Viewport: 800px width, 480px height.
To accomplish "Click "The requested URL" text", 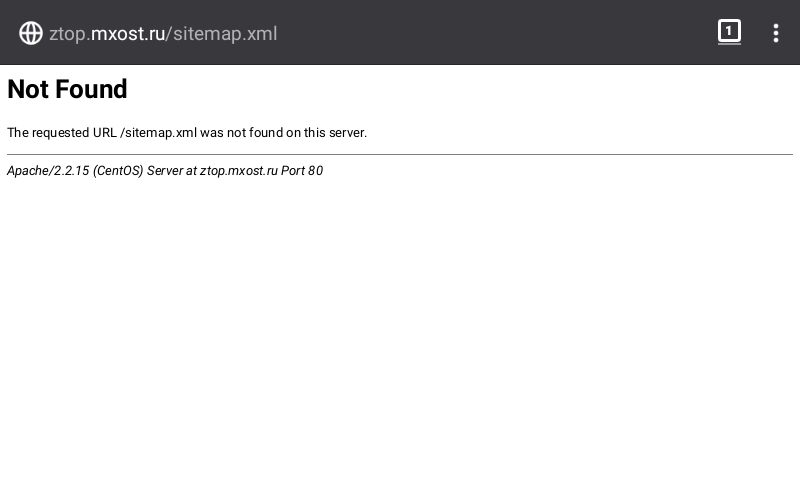I will (x=61, y=133).
